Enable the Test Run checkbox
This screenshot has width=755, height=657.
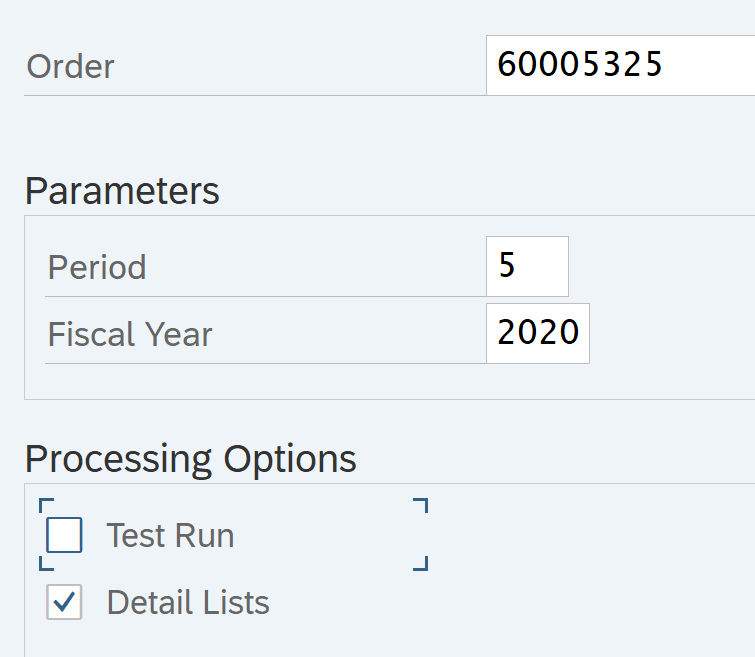pyautogui.click(x=64, y=536)
